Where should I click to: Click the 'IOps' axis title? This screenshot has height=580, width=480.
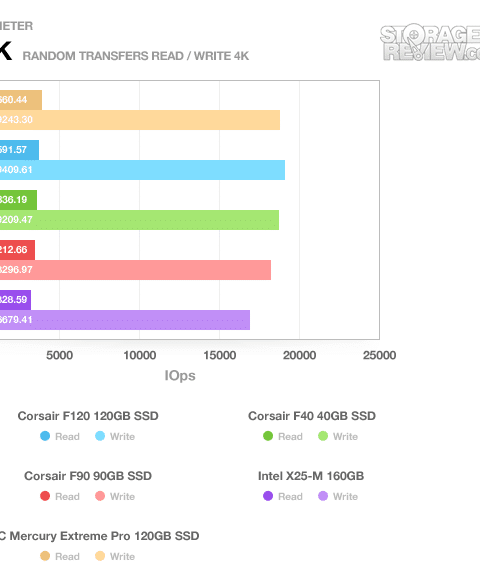point(180,375)
